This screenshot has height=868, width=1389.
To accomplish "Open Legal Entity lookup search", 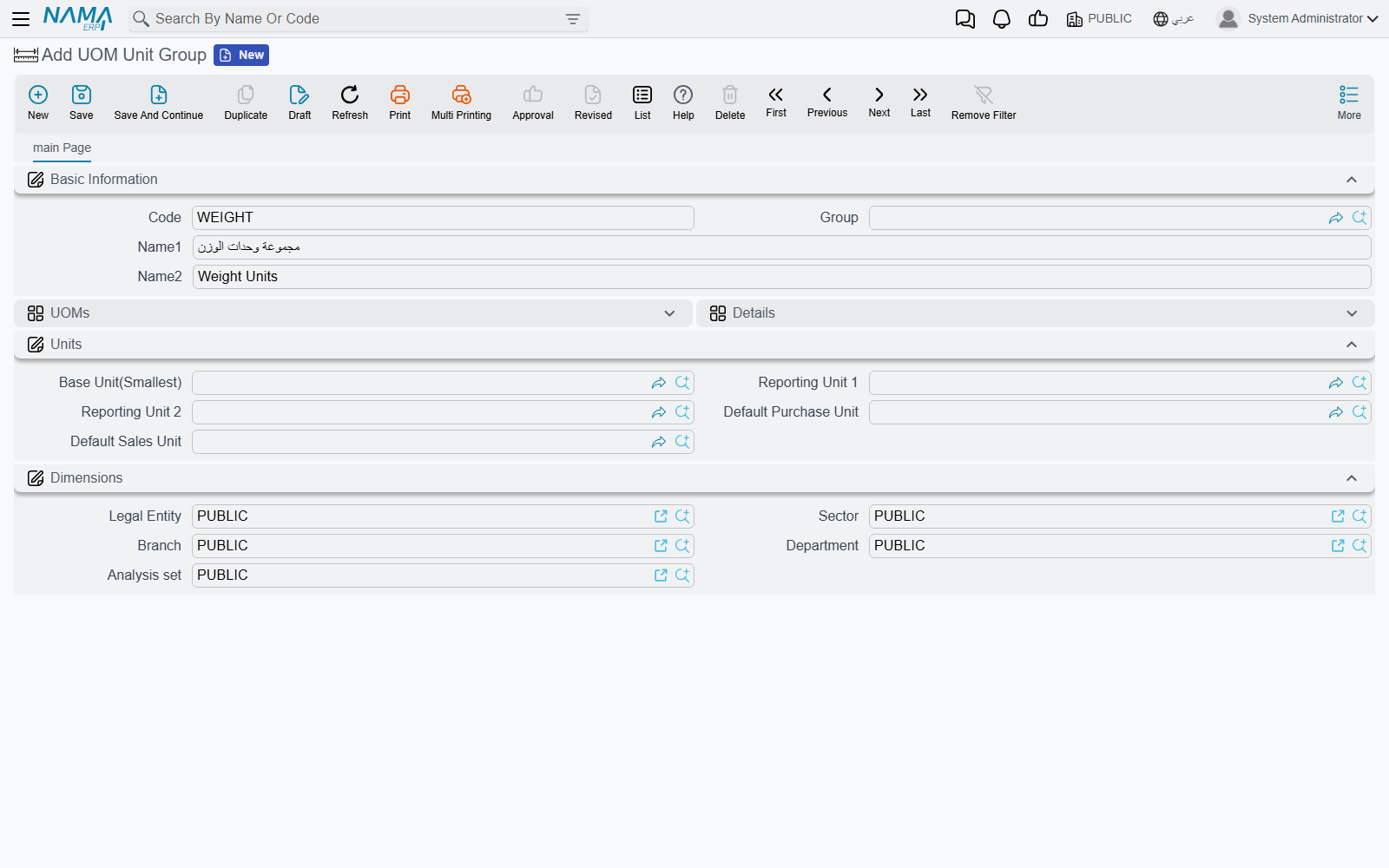I will pos(682,516).
